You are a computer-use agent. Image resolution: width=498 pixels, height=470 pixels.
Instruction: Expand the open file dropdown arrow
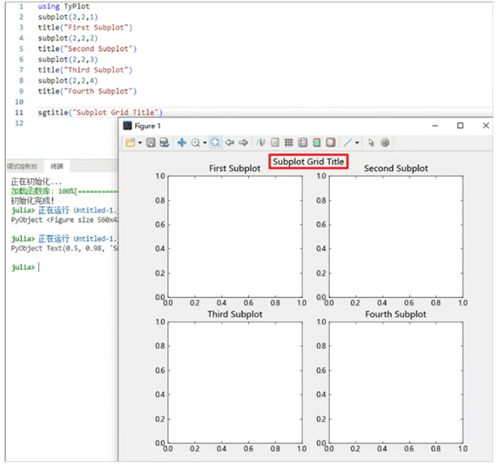pos(140,143)
